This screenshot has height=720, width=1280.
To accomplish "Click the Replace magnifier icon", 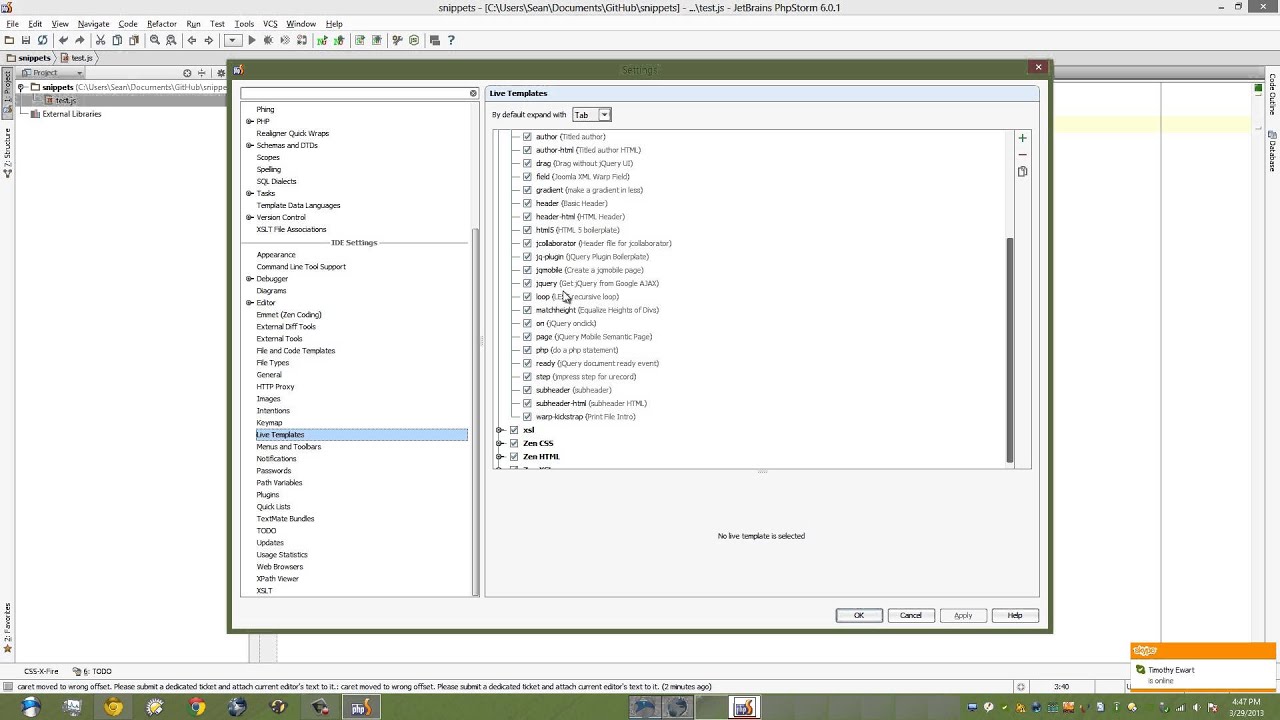I will tap(171, 40).
